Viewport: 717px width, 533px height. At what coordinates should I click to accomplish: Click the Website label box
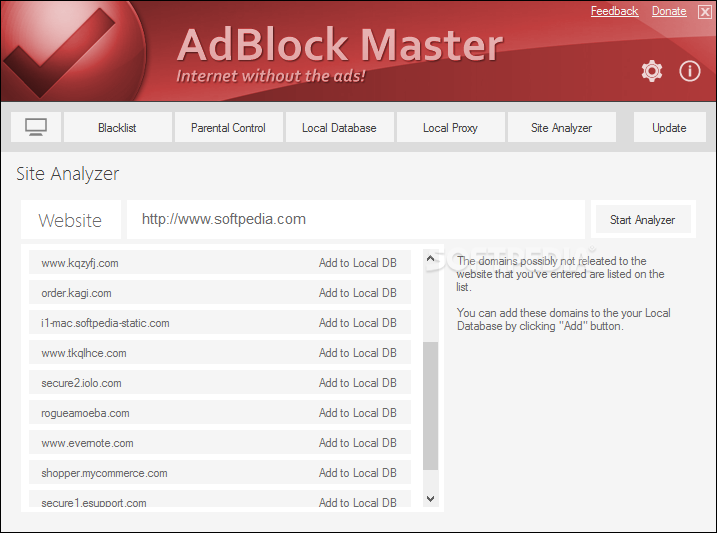pos(71,219)
